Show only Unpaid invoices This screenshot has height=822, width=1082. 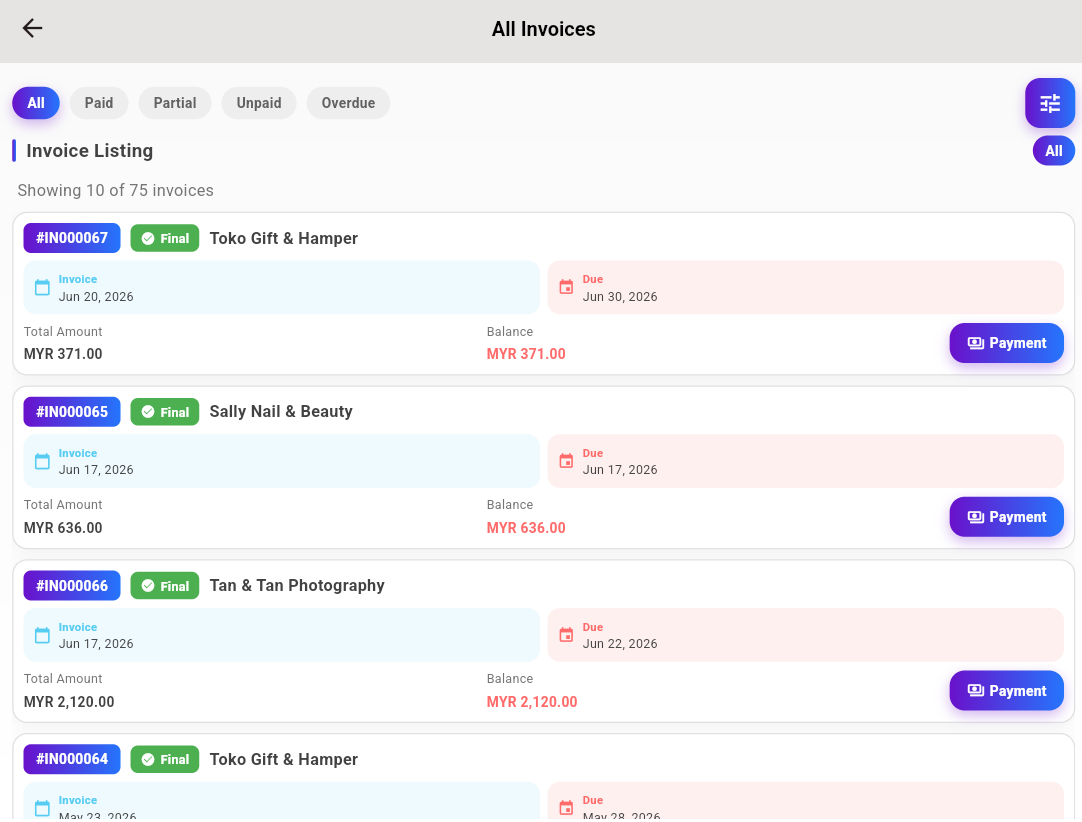pyautogui.click(x=259, y=103)
